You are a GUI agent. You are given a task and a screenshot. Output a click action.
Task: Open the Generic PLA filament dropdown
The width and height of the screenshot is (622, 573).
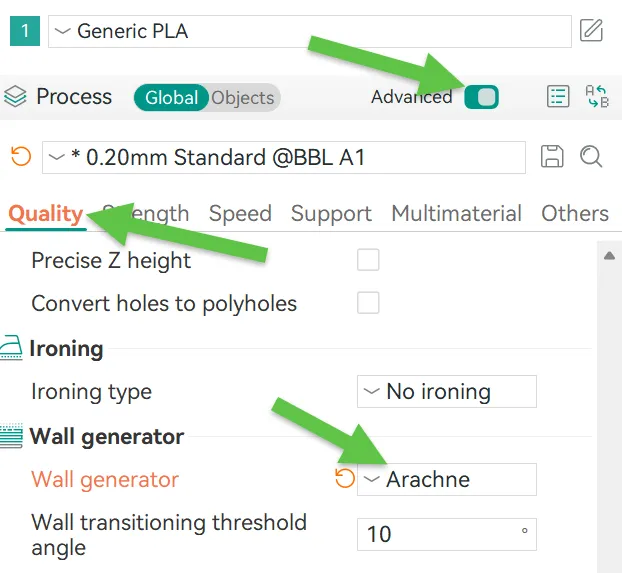point(310,31)
